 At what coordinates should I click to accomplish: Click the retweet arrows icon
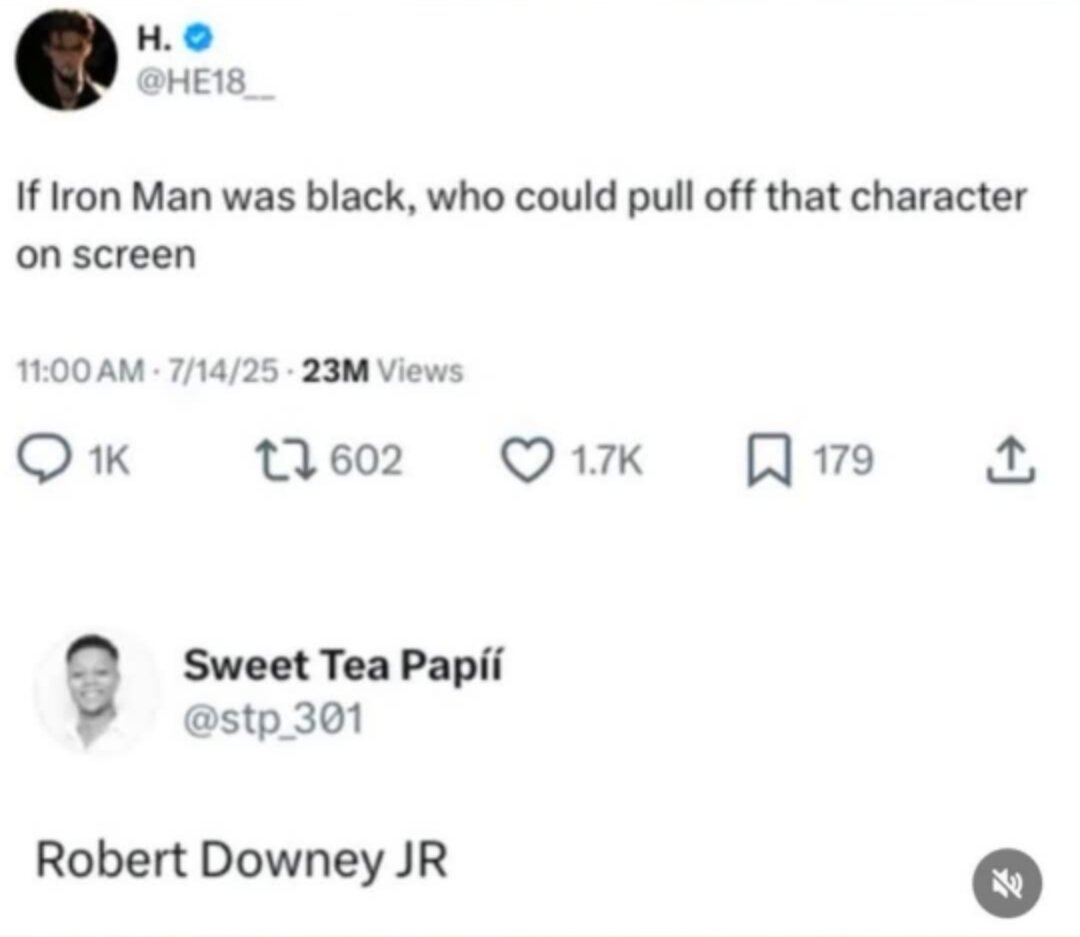pos(286,460)
